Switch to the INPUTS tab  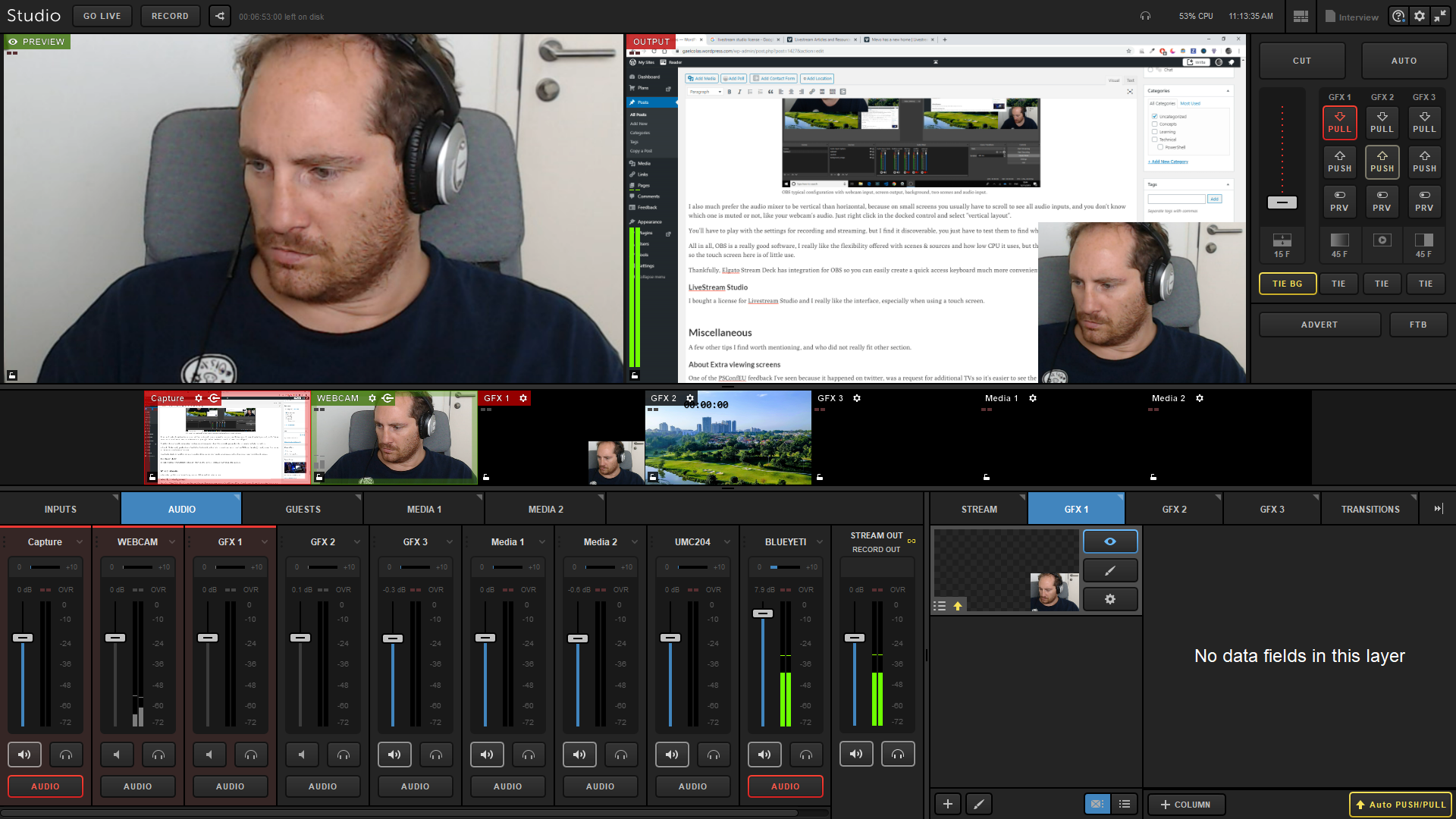coord(61,510)
